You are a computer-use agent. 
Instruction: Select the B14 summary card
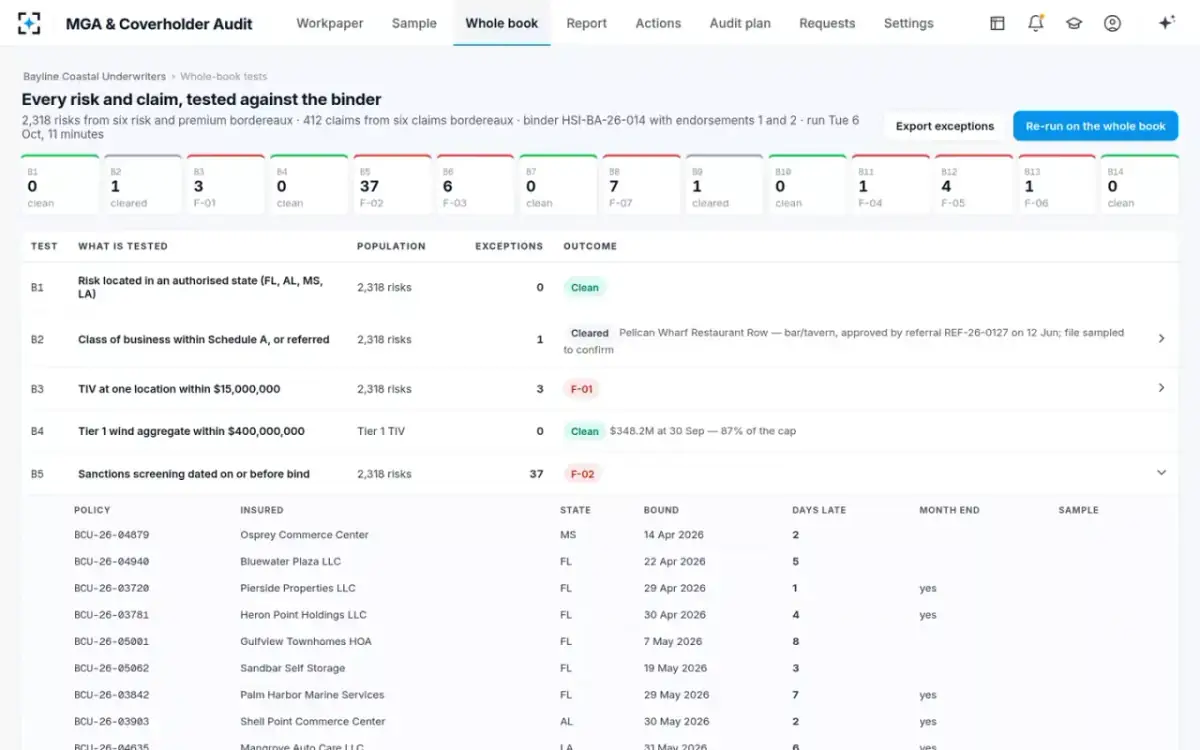pos(1139,185)
